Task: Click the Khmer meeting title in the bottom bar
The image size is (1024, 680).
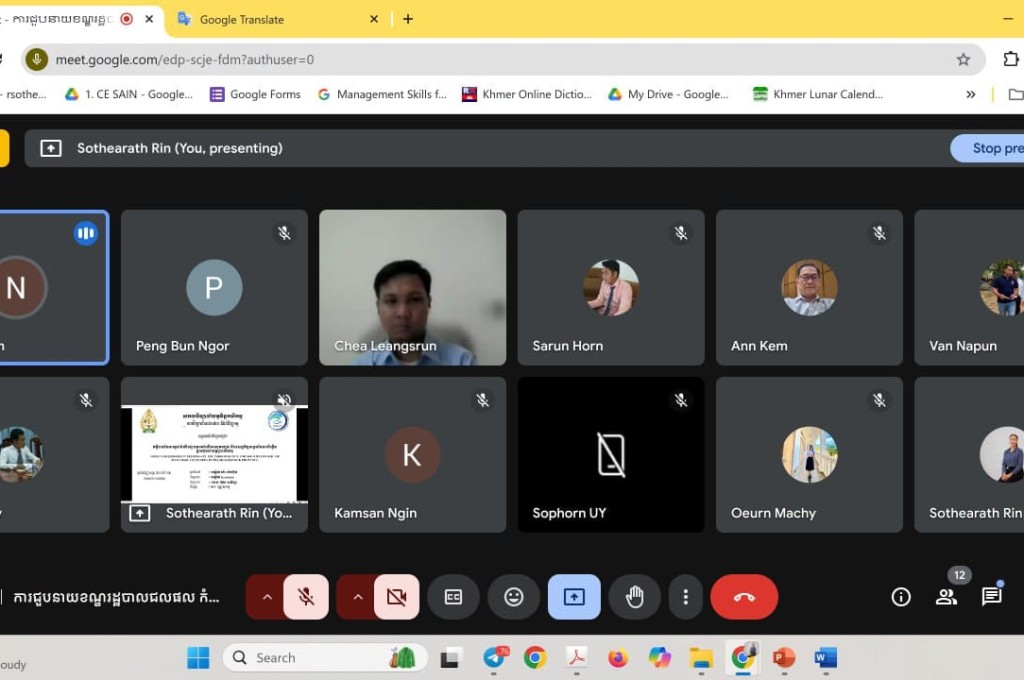Action: coord(116,597)
